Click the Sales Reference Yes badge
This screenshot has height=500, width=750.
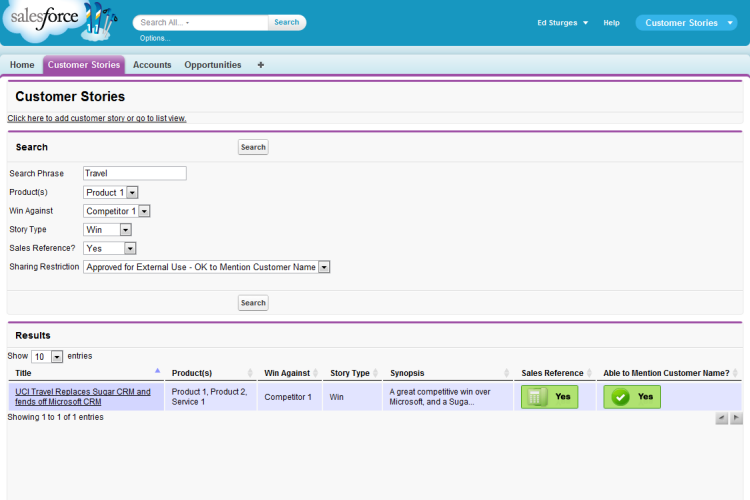[x=549, y=397]
